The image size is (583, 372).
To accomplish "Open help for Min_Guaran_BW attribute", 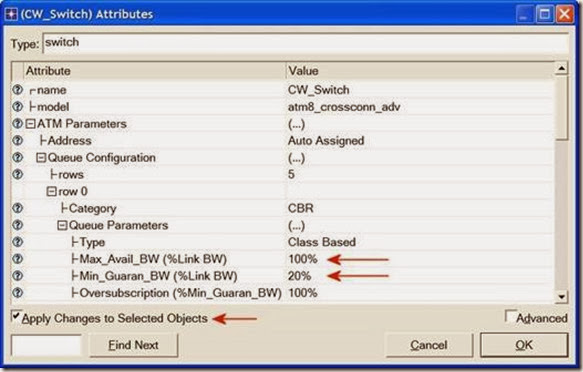I will pos(17,276).
